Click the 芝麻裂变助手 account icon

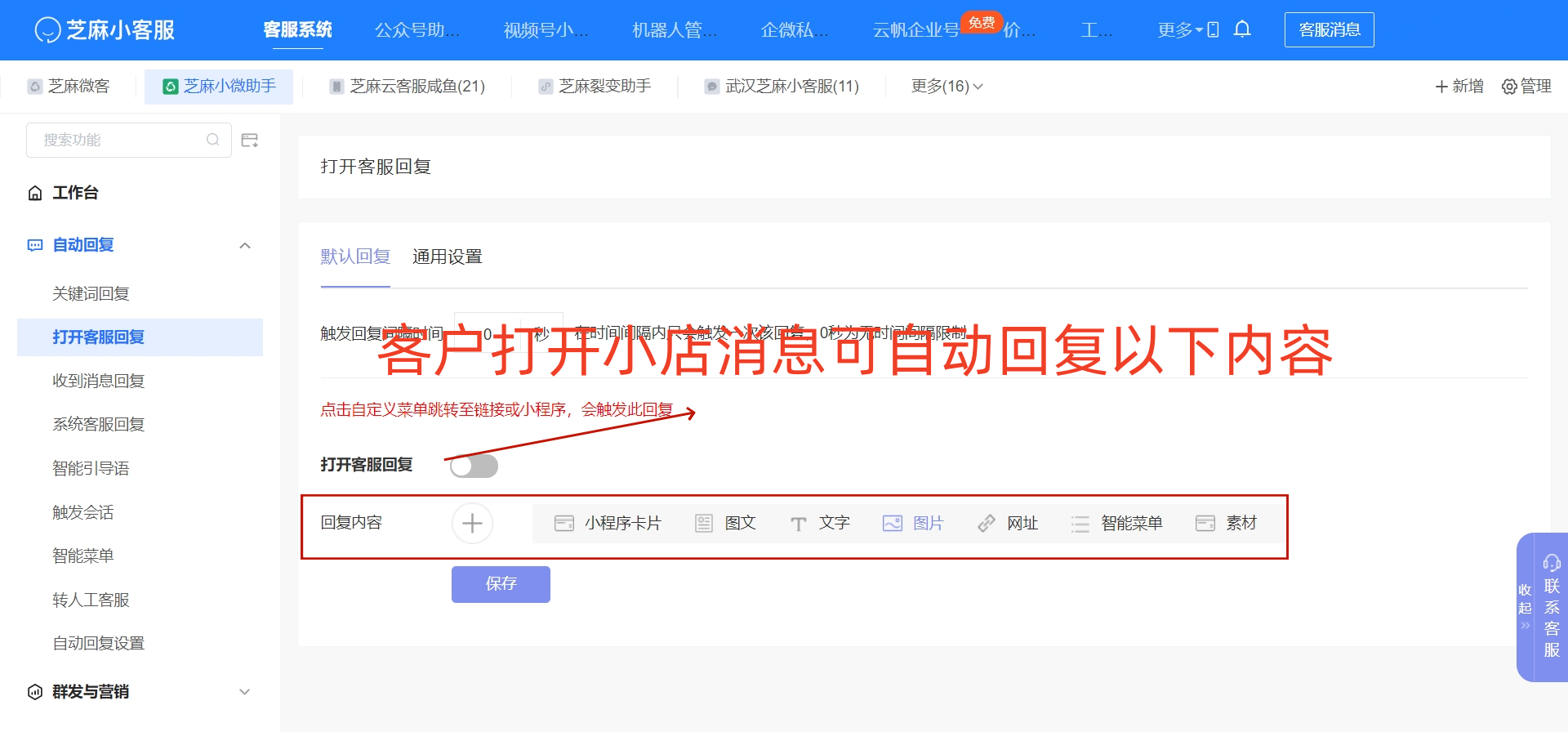click(x=546, y=87)
